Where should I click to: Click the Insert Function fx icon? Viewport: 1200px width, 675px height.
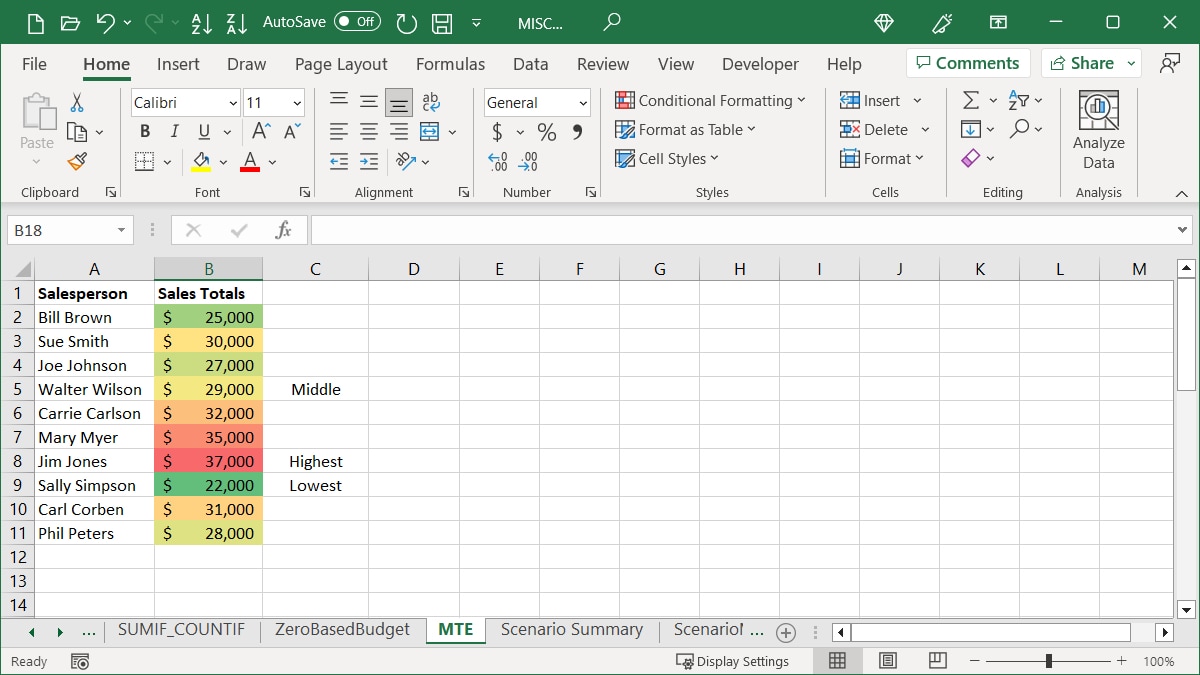283,230
